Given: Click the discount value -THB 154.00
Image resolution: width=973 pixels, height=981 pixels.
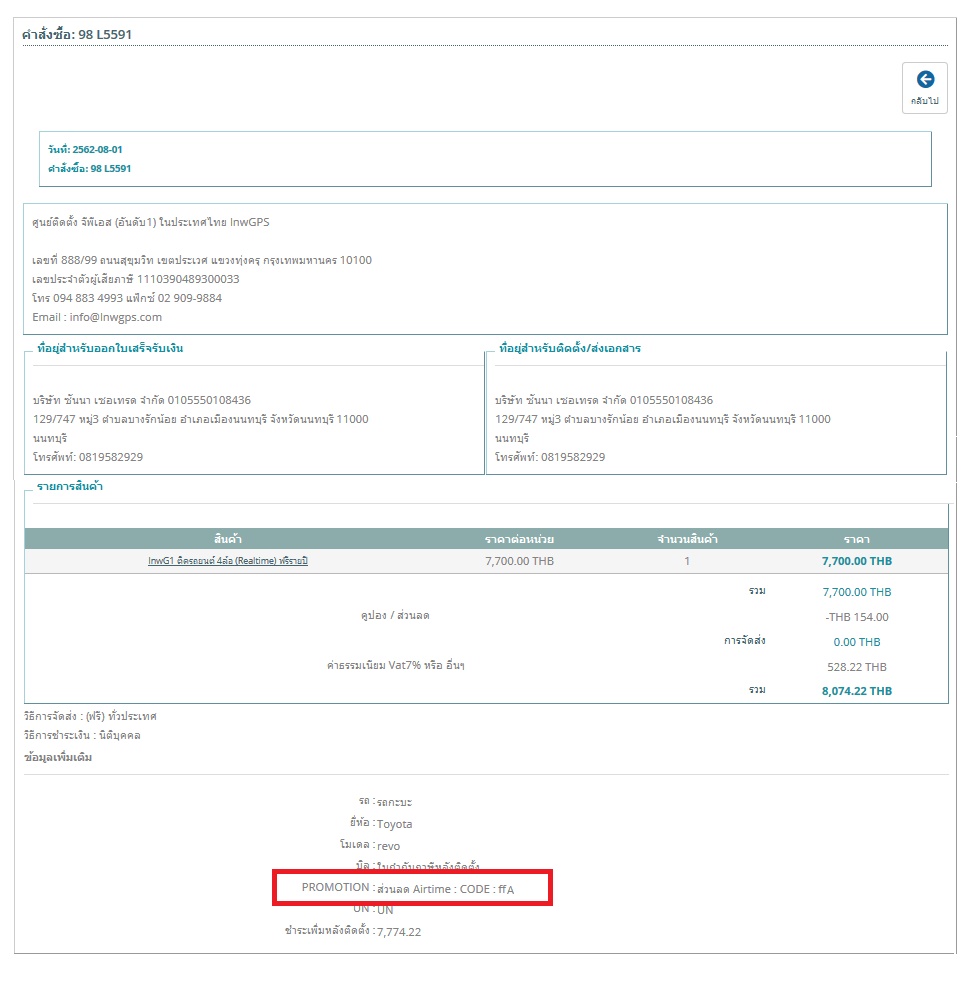Looking at the screenshot, I should (857, 617).
